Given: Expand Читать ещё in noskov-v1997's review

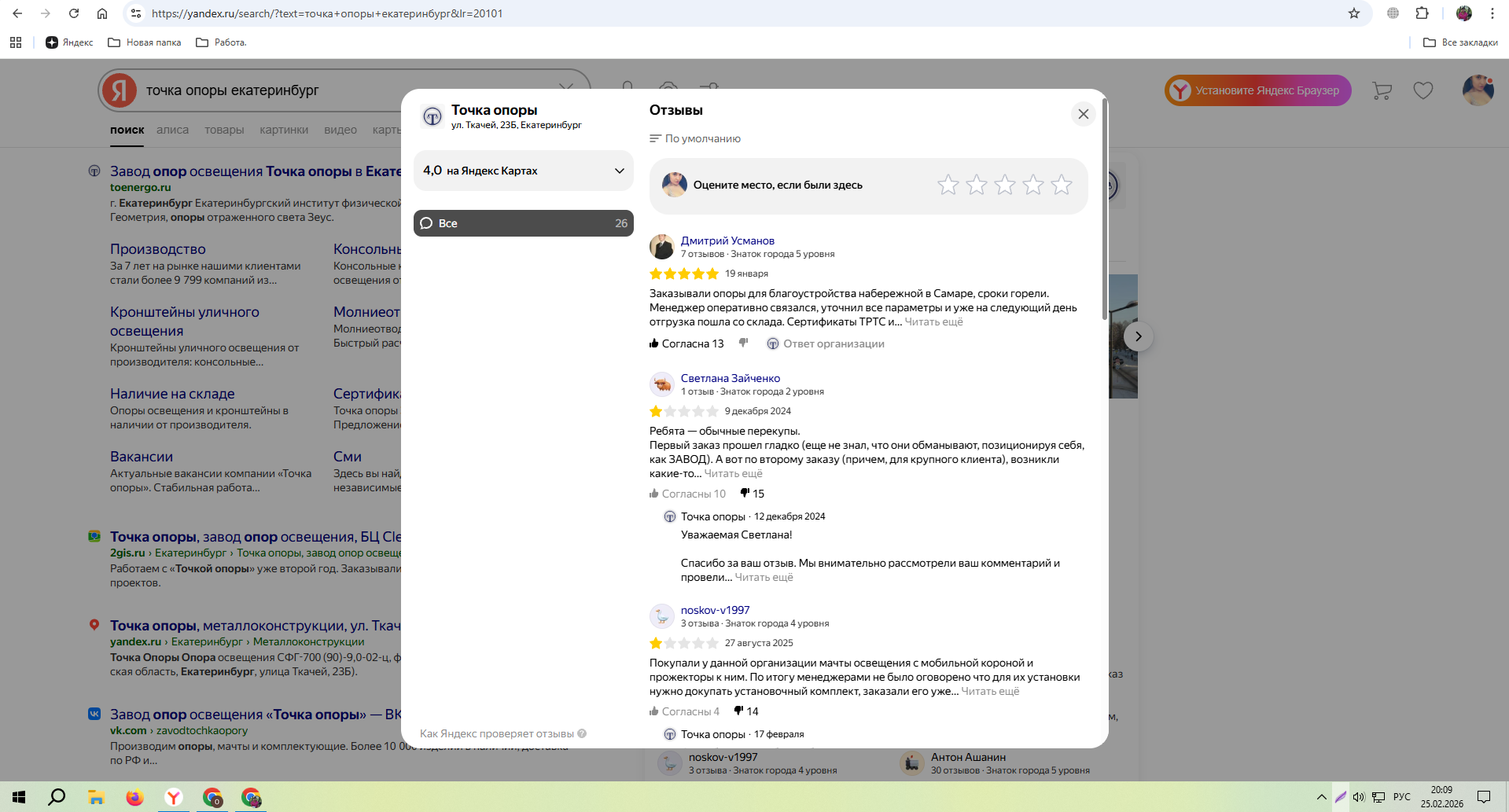Looking at the screenshot, I should 990,691.
